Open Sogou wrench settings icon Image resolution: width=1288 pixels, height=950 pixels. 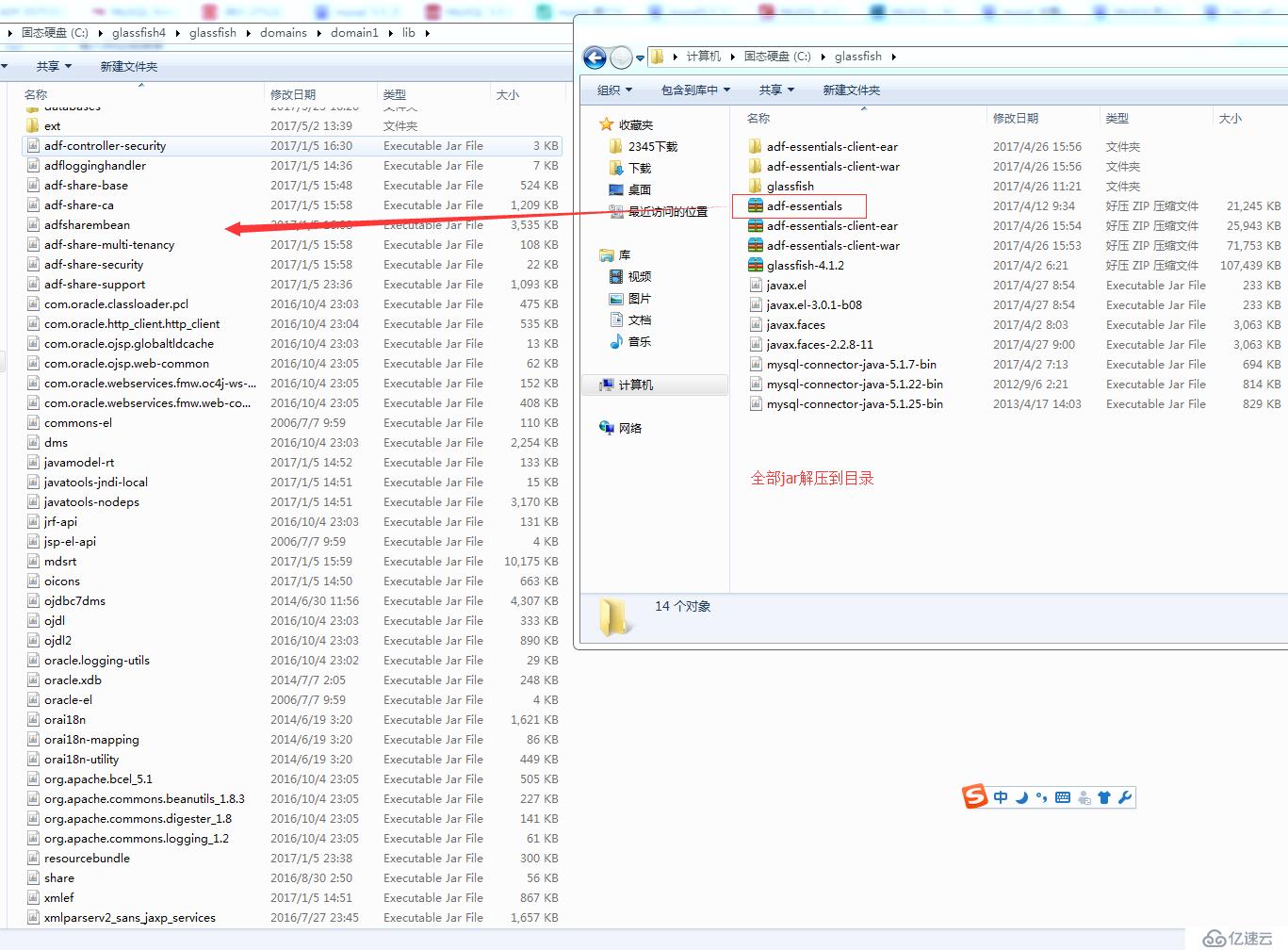click(x=1125, y=797)
